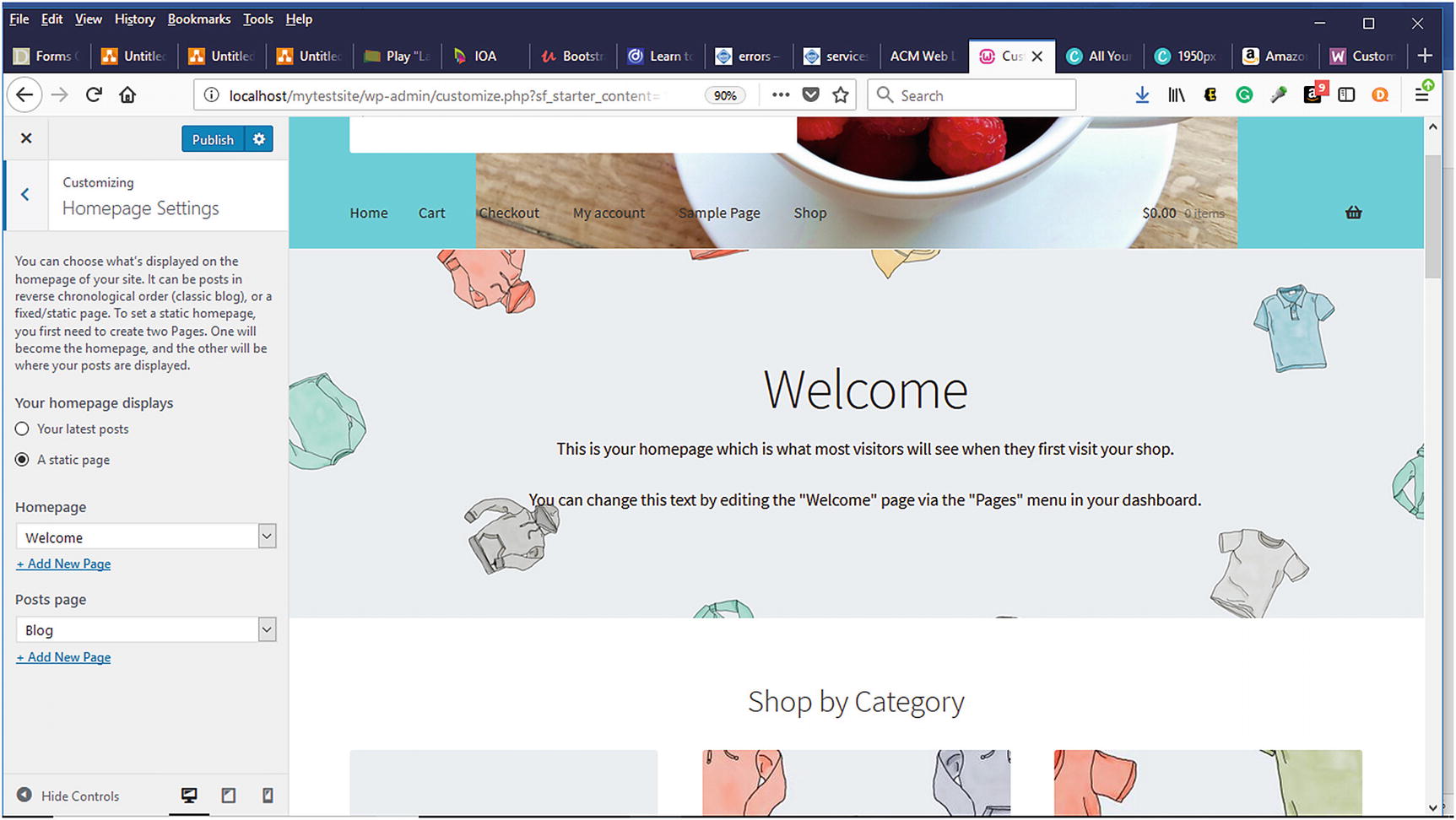Screen dimensions: 1456x820
Task: Open the View menu
Action: pyautogui.click(x=88, y=19)
